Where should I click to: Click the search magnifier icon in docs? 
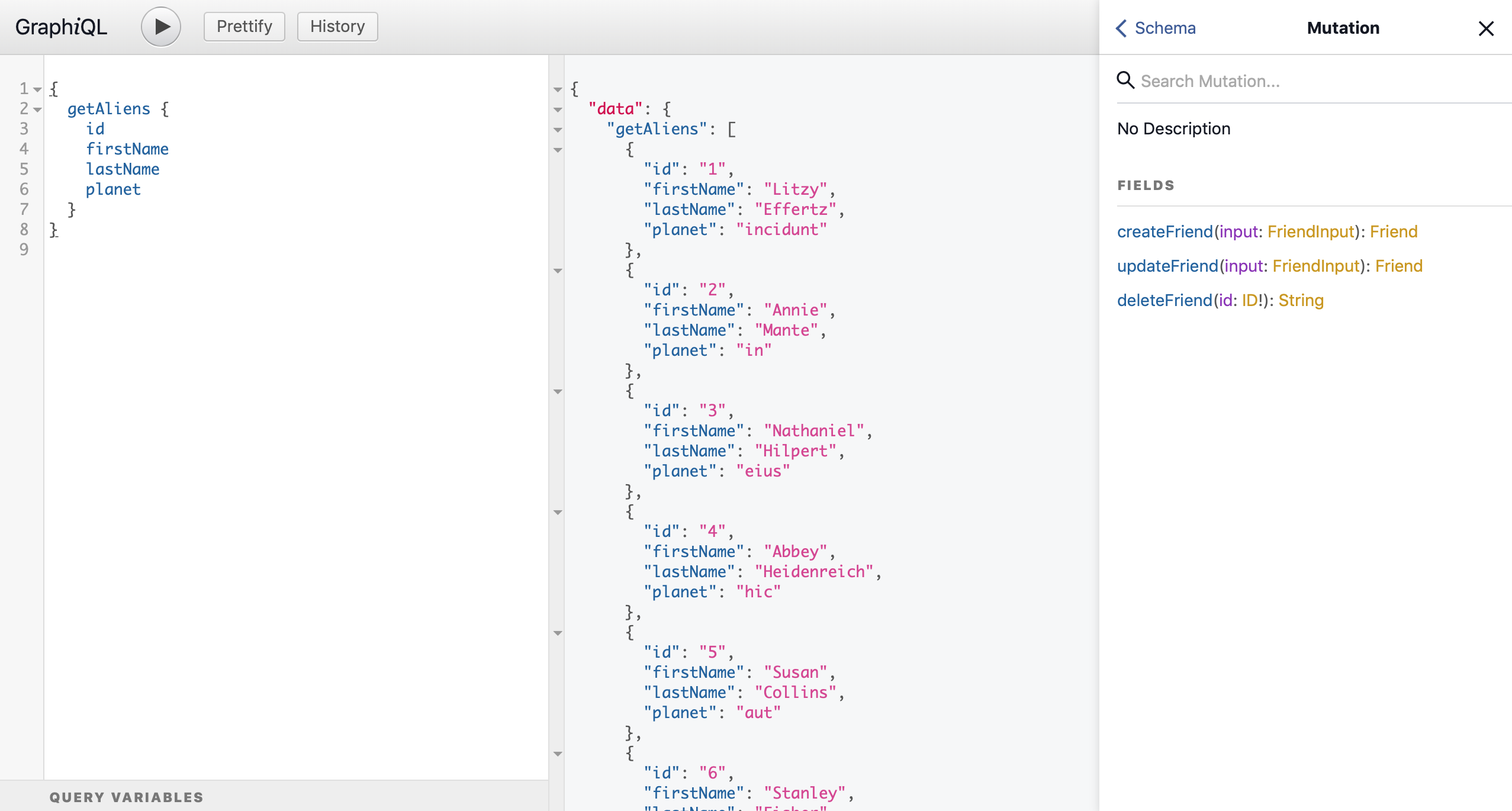coord(1125,80)
